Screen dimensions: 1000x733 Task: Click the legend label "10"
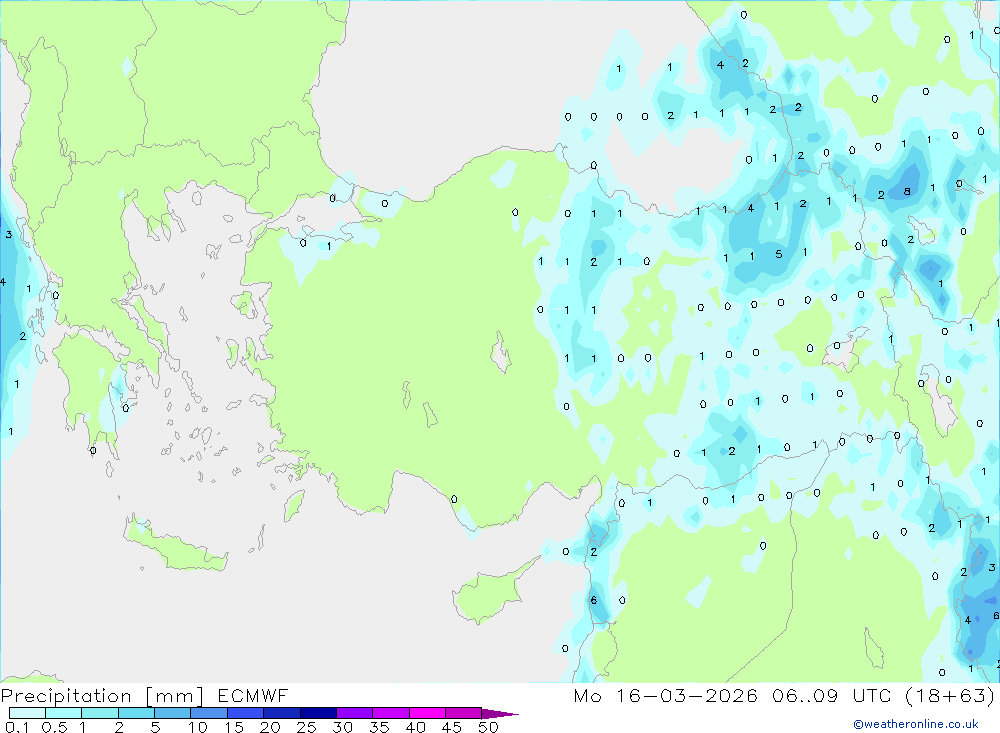(198, 727)
